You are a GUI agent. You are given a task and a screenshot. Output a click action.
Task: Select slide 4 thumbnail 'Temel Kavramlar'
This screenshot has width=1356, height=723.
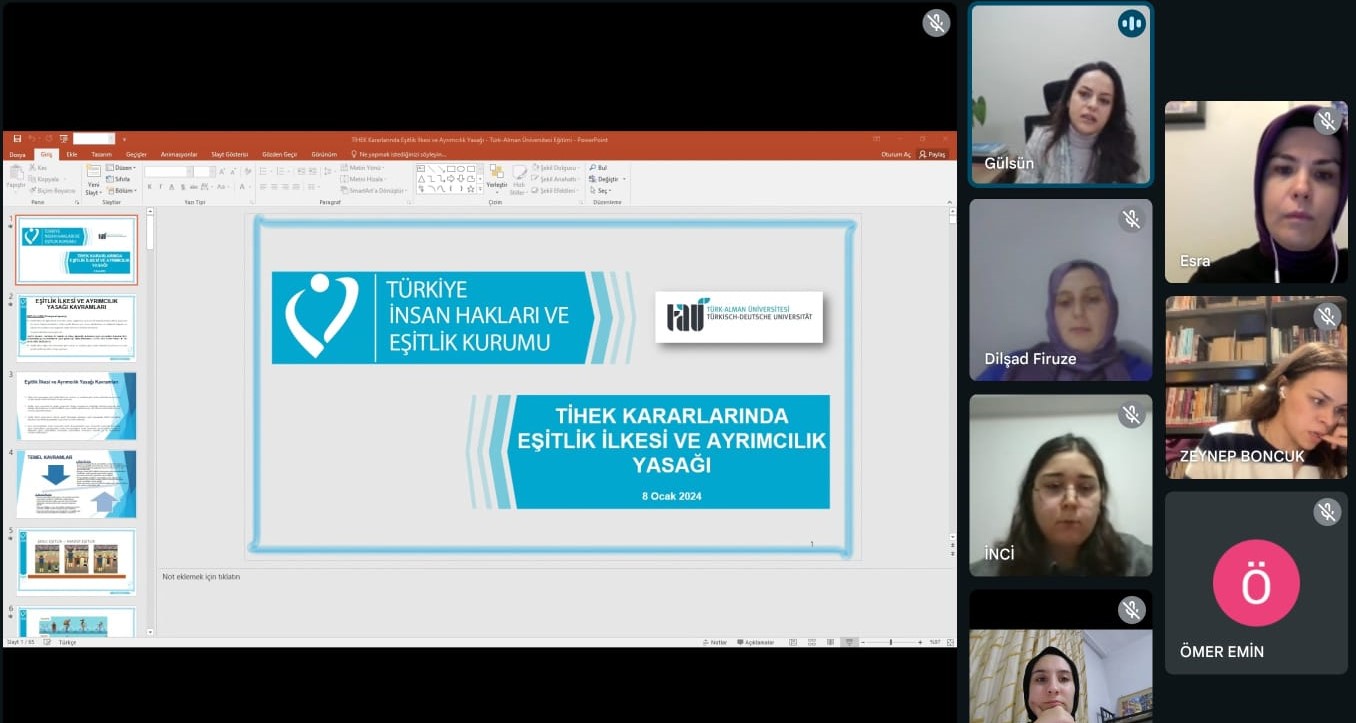tap(76, 484)
